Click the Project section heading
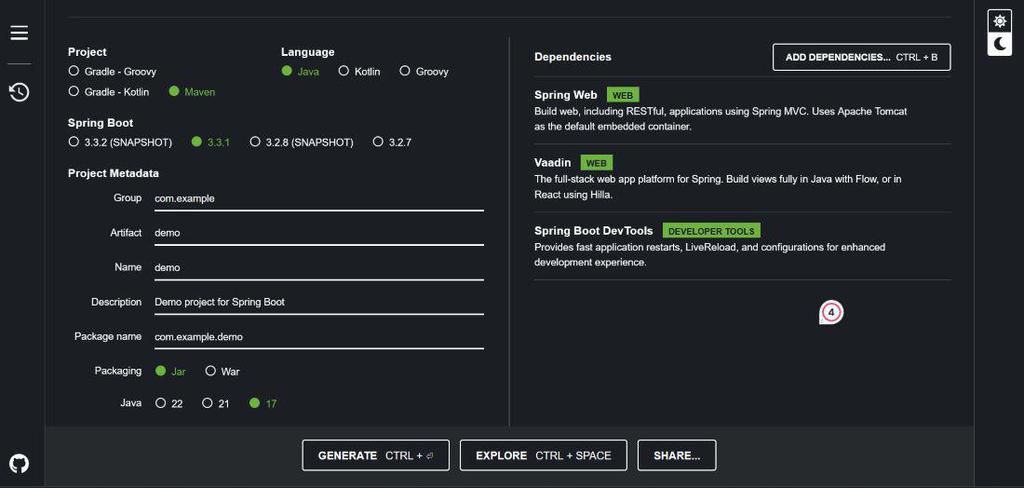This screenshot has width=1024, height=488. [x=87, y=52]
